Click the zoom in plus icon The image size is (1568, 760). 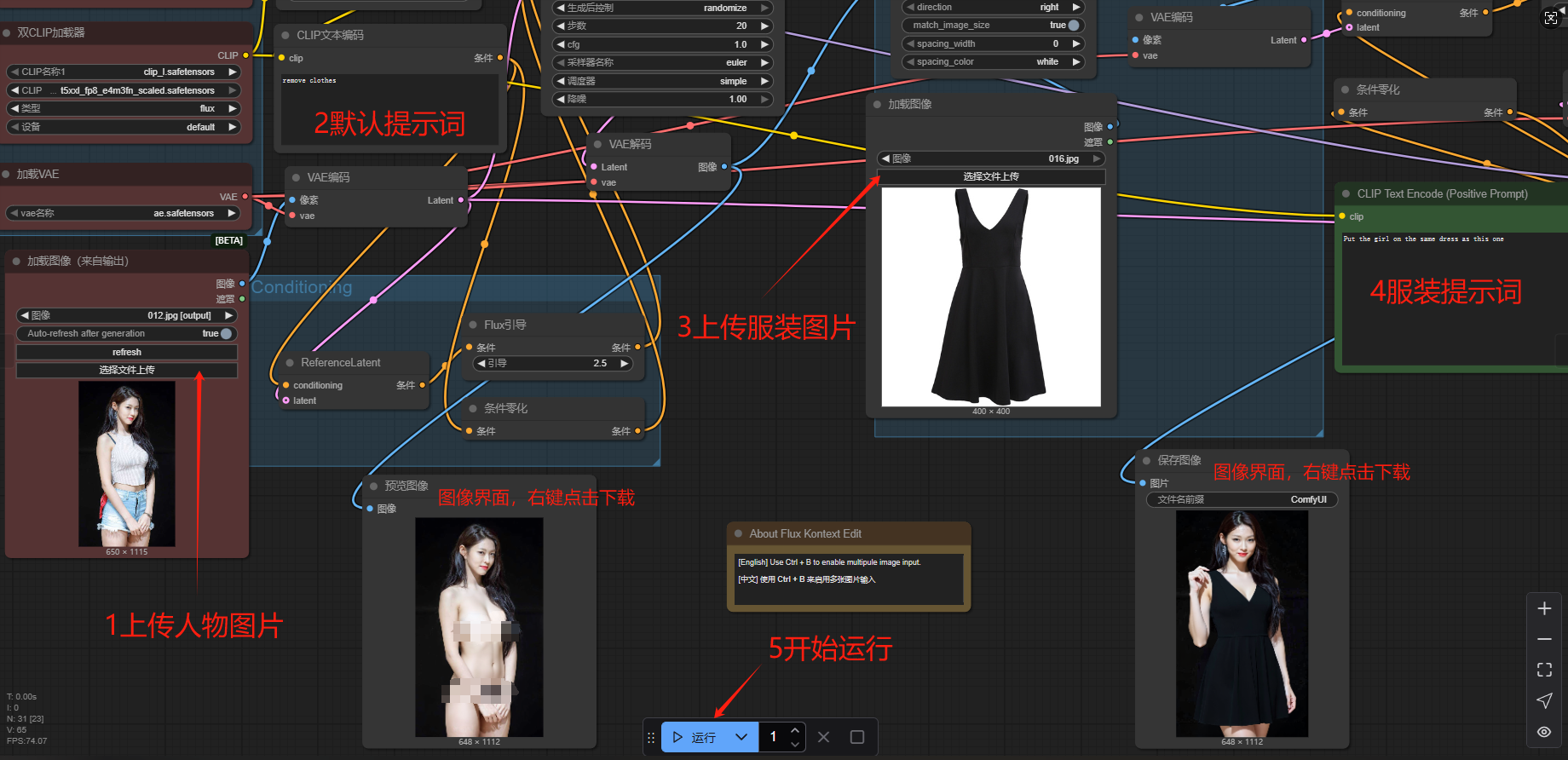(1544, 608)
